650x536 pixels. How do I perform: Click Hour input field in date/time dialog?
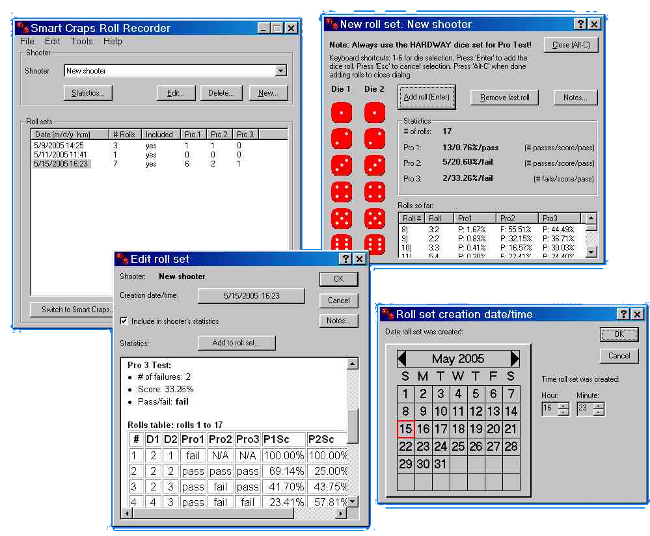550,409
